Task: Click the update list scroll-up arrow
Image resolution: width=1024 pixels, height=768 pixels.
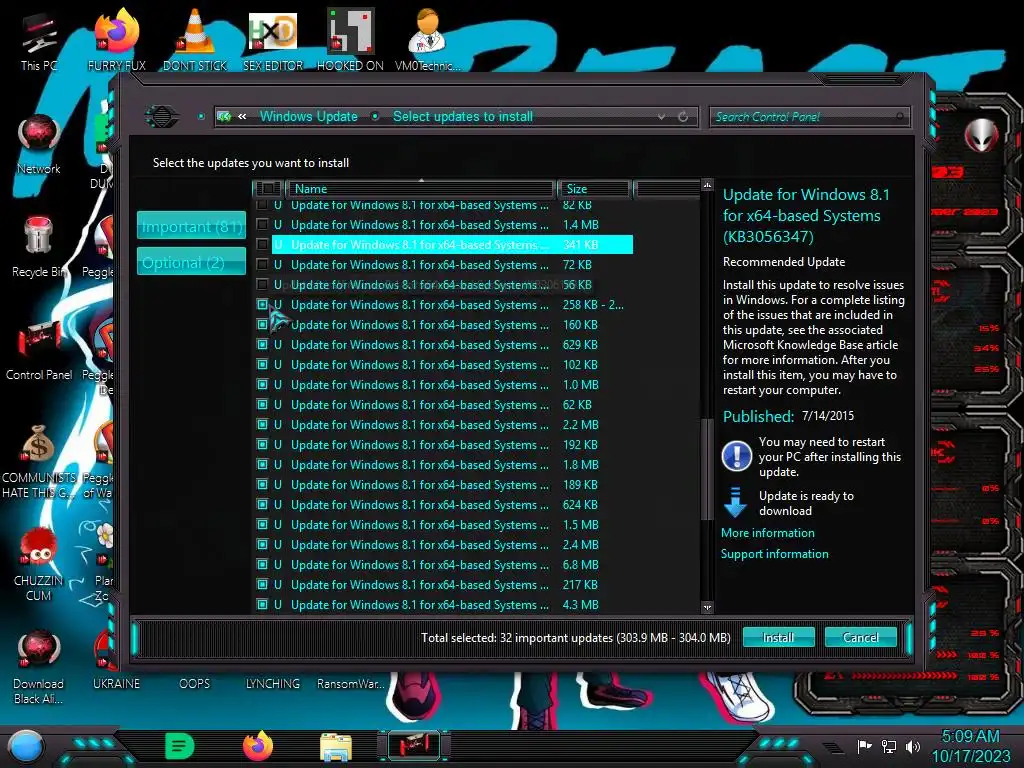Action: (x=707, y=185)
